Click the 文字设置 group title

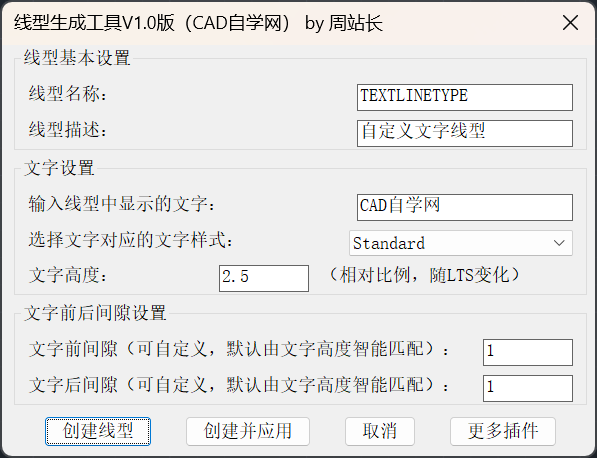click(59, 168)
